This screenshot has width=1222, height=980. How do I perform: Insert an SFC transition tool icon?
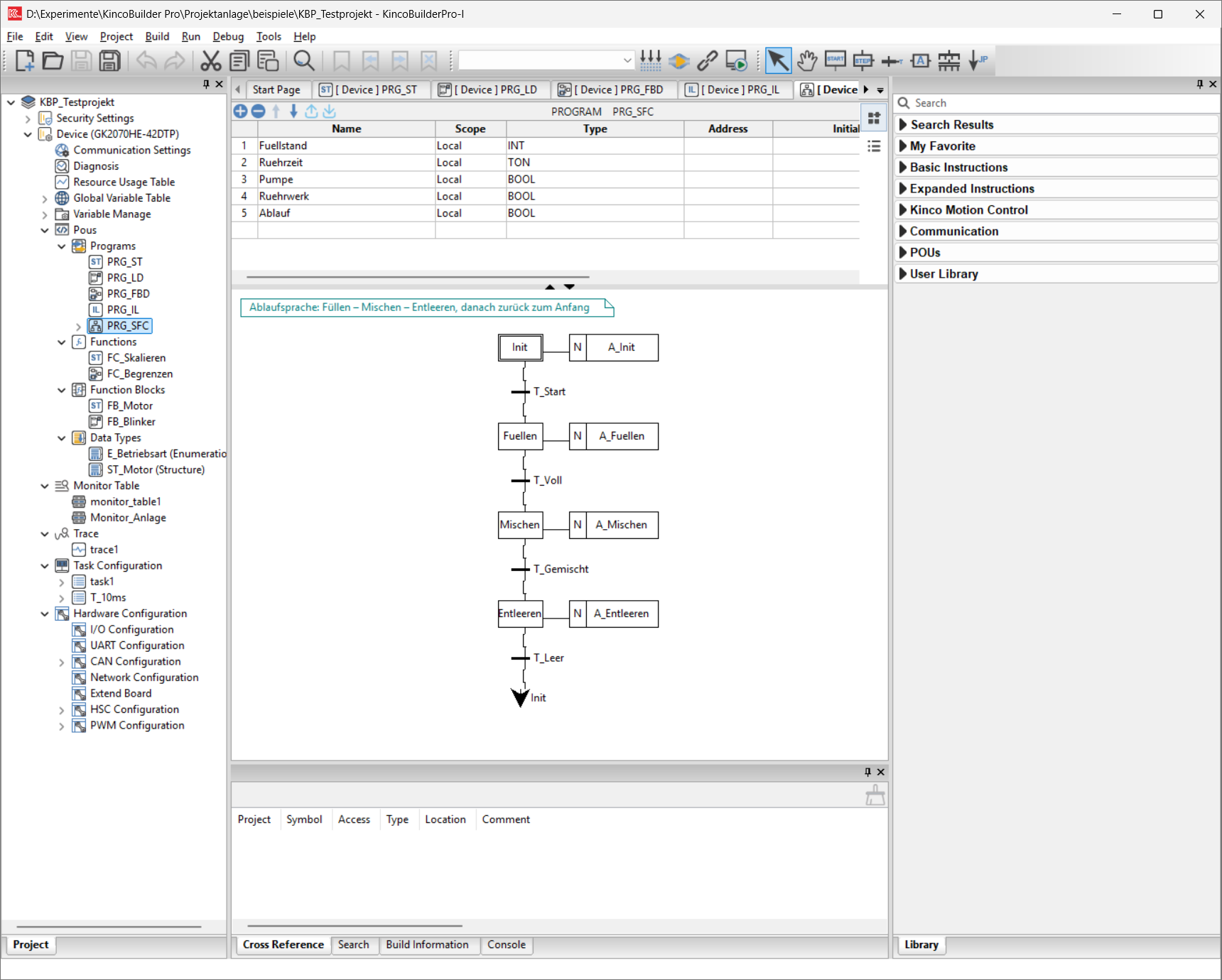pos(892,61)
